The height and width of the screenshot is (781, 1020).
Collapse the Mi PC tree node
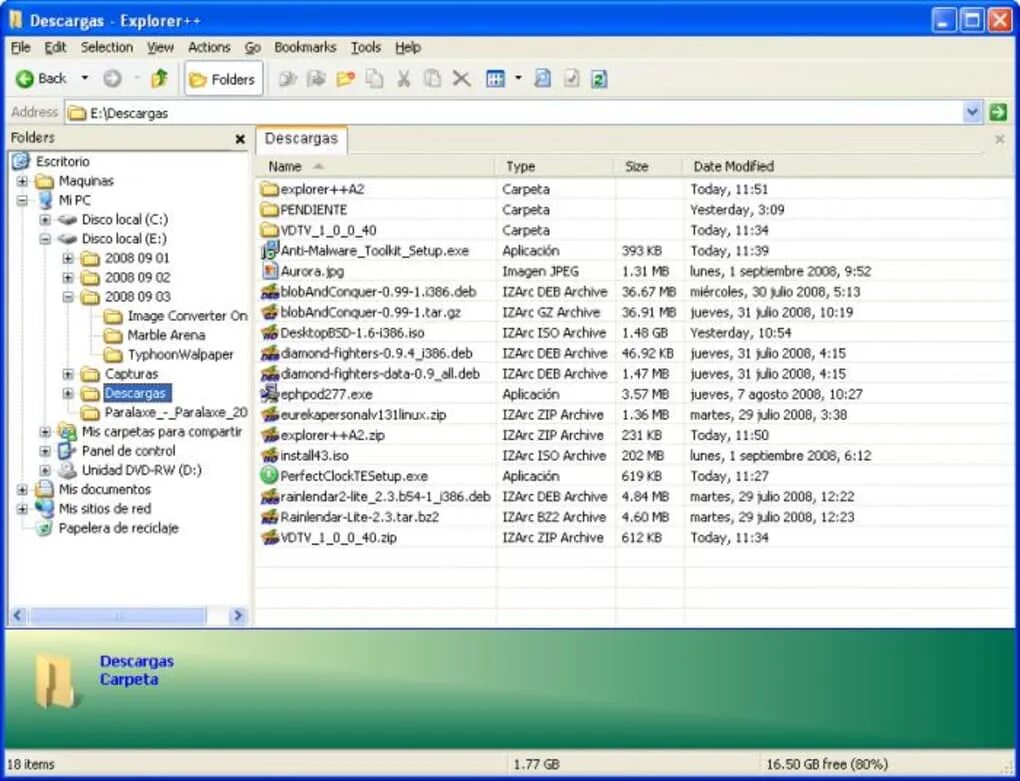click(22, 200)
